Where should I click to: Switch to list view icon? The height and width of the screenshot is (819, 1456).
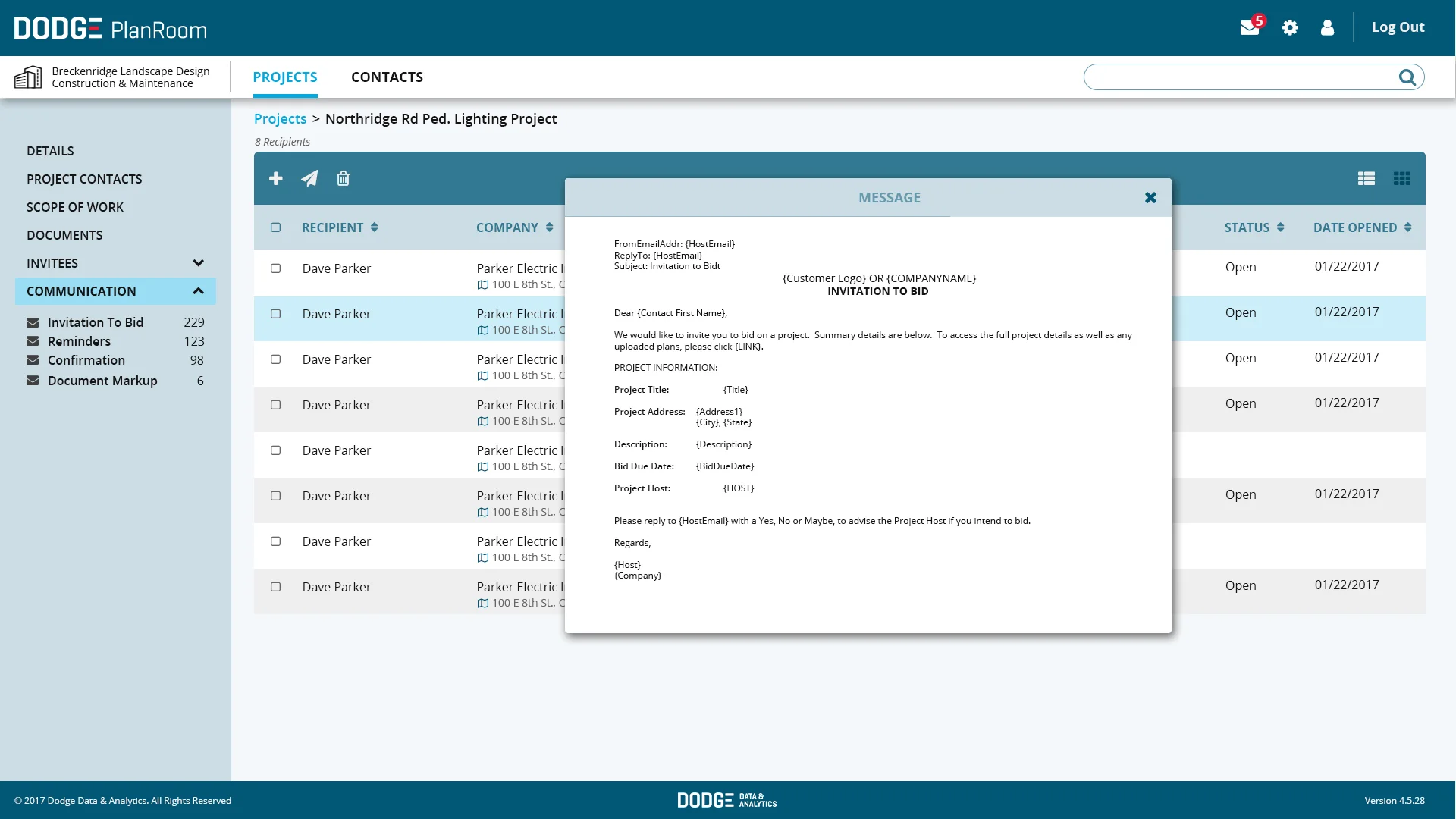[x=1367, y=178]
